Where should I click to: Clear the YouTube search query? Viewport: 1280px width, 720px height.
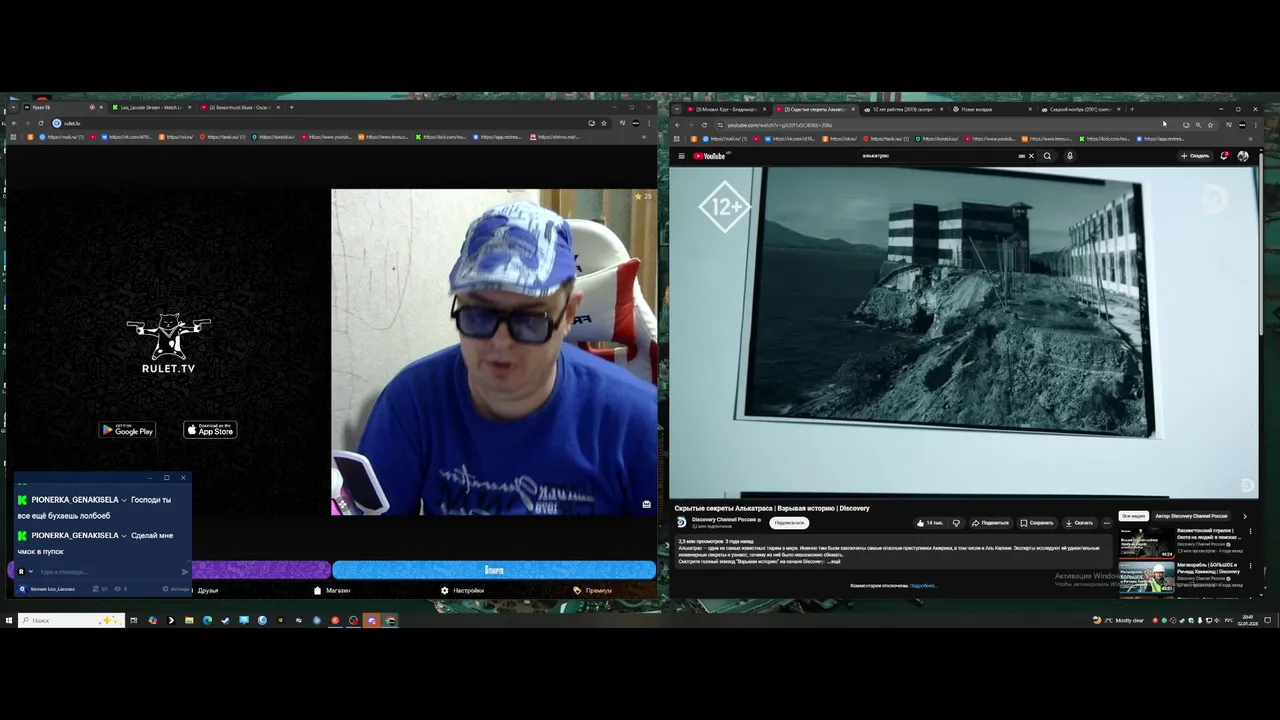point(1031,156)
